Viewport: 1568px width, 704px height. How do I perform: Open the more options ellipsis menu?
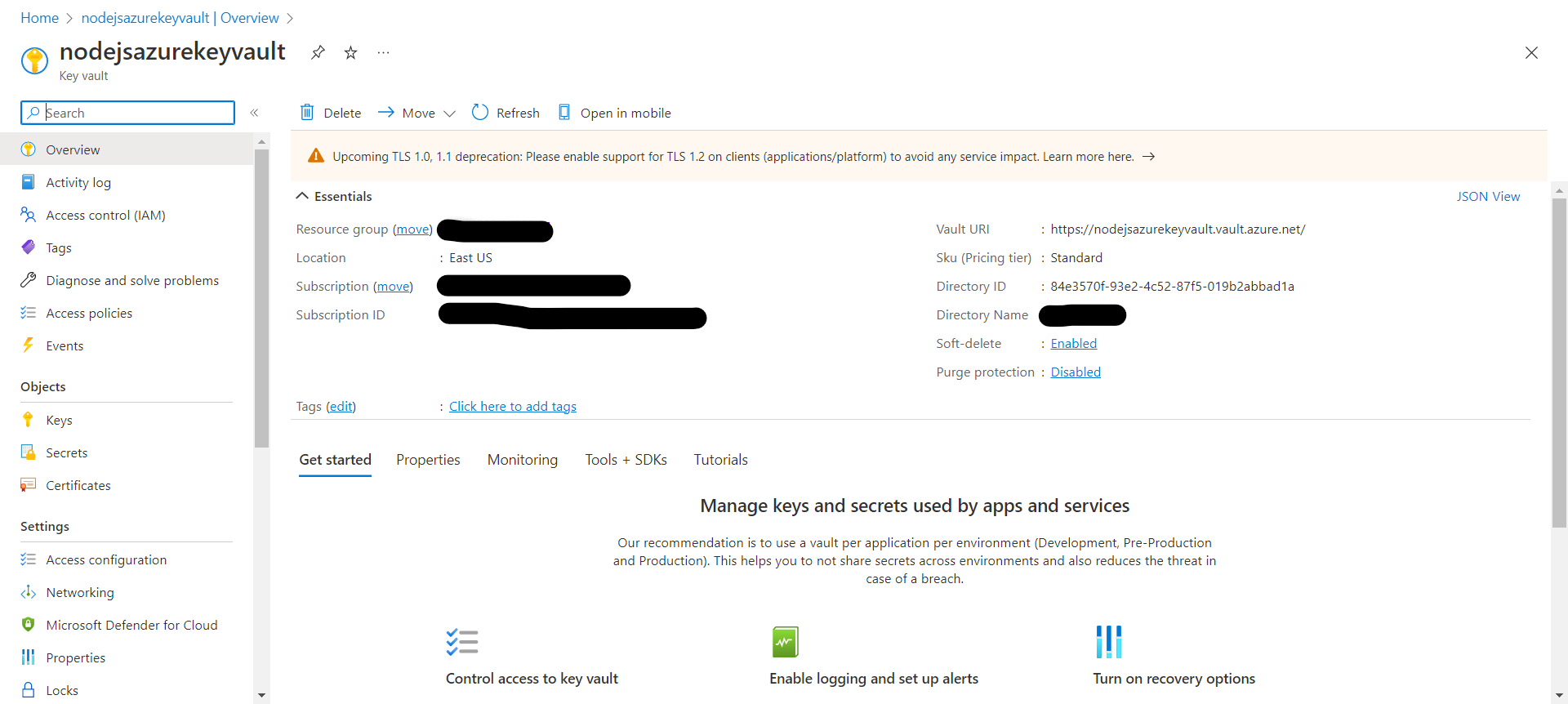point(383,52)
